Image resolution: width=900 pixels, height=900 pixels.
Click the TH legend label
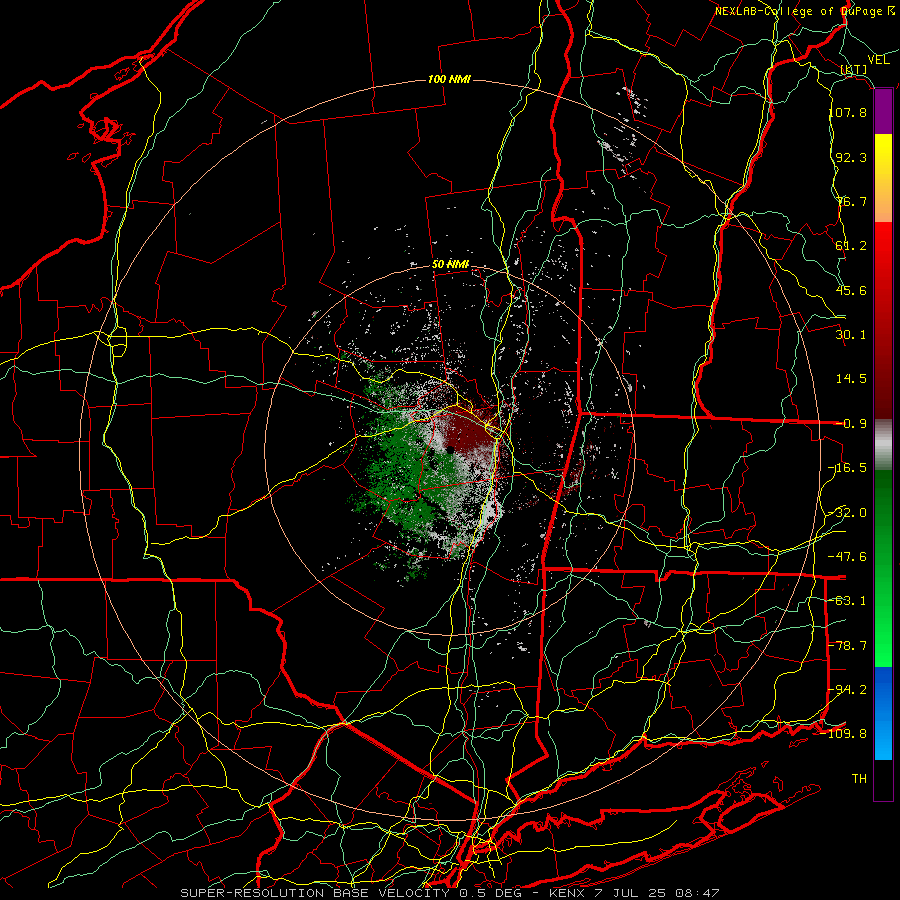point(859,779)
